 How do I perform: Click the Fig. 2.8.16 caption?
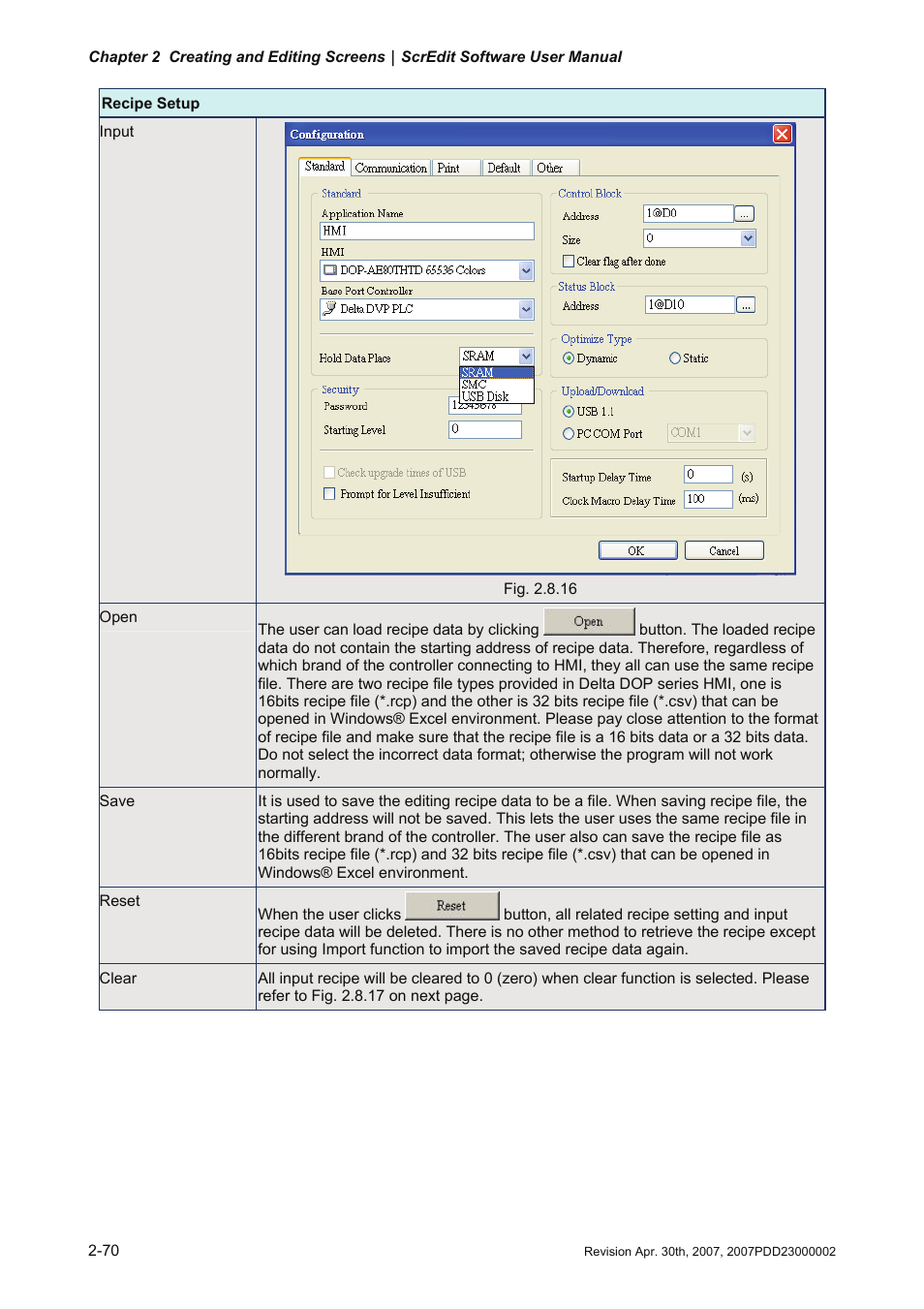[539, 588]
